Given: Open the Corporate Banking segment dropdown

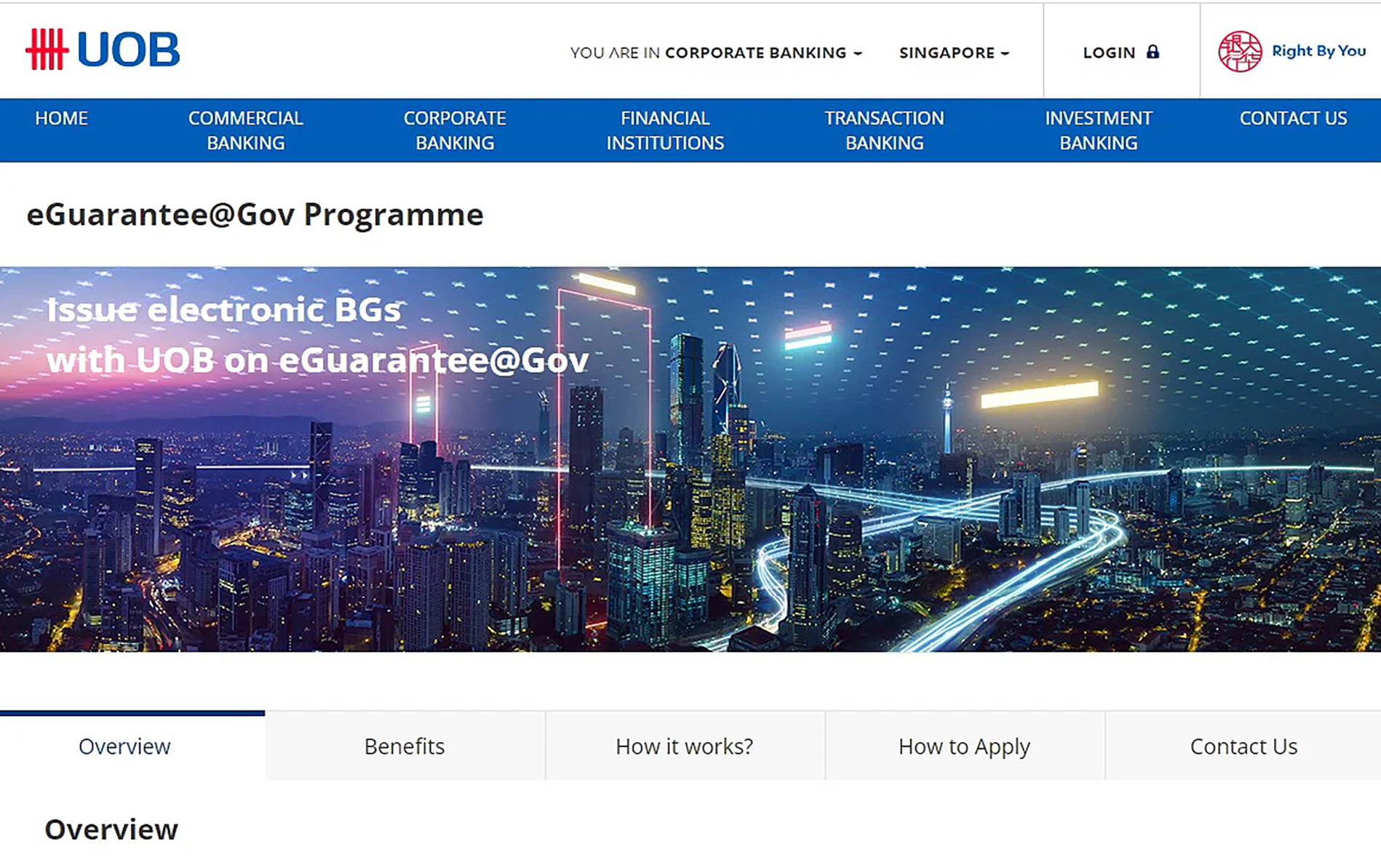Looking at the screenshot, I should pyautogui.click(x=763, y=52).
